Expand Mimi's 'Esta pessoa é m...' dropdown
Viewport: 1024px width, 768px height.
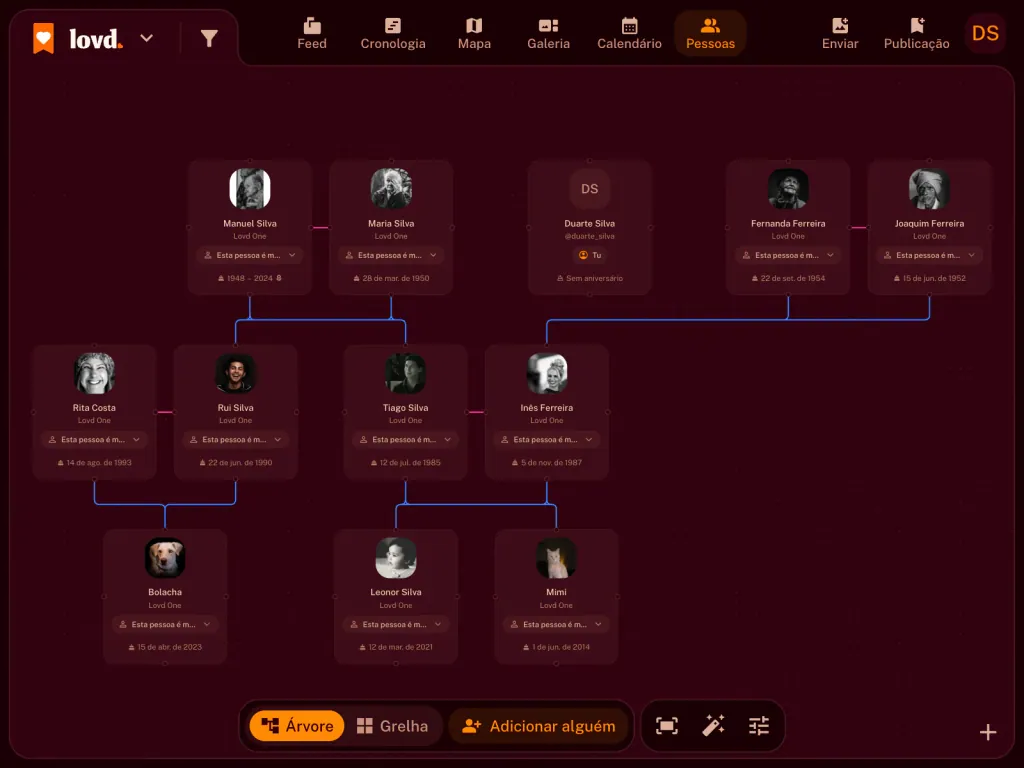click(556, 624)
